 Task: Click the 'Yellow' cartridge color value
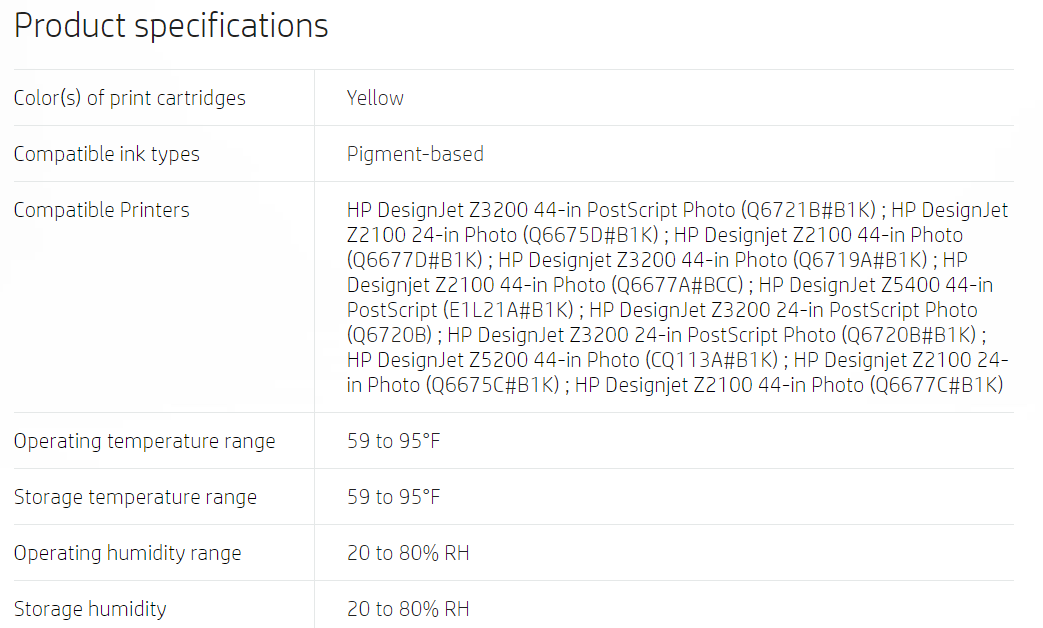(x=375, y=98)
